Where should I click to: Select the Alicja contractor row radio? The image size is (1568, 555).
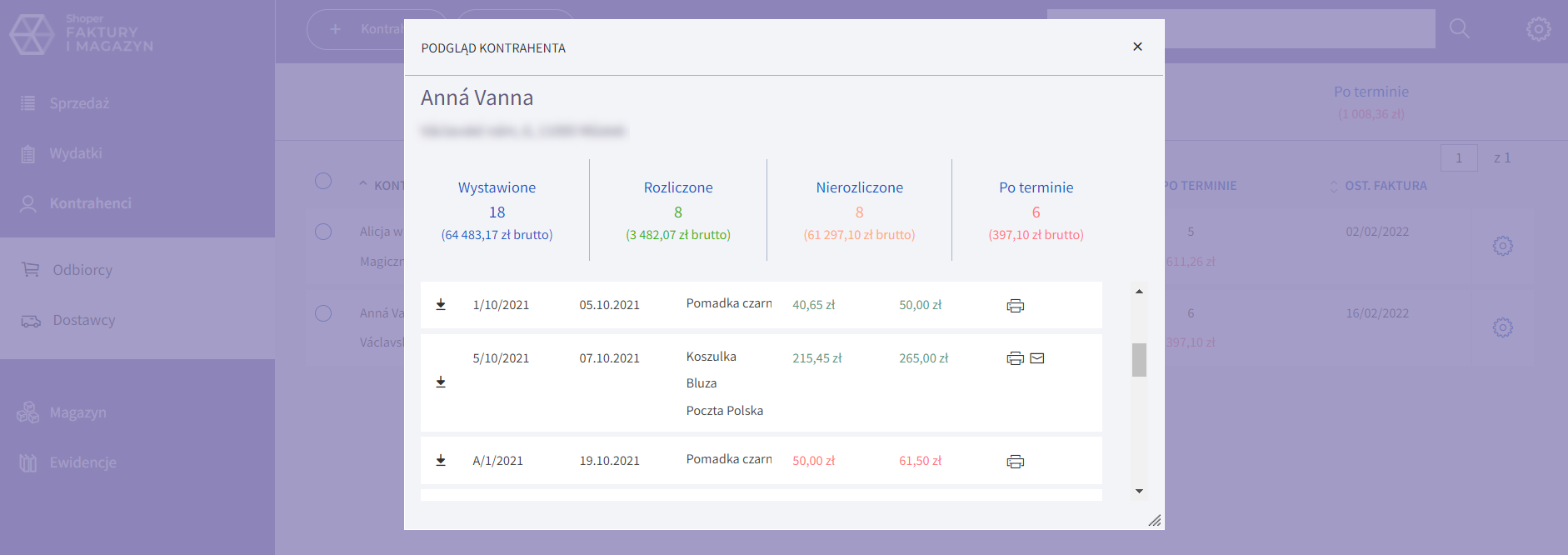coord(323,232)
